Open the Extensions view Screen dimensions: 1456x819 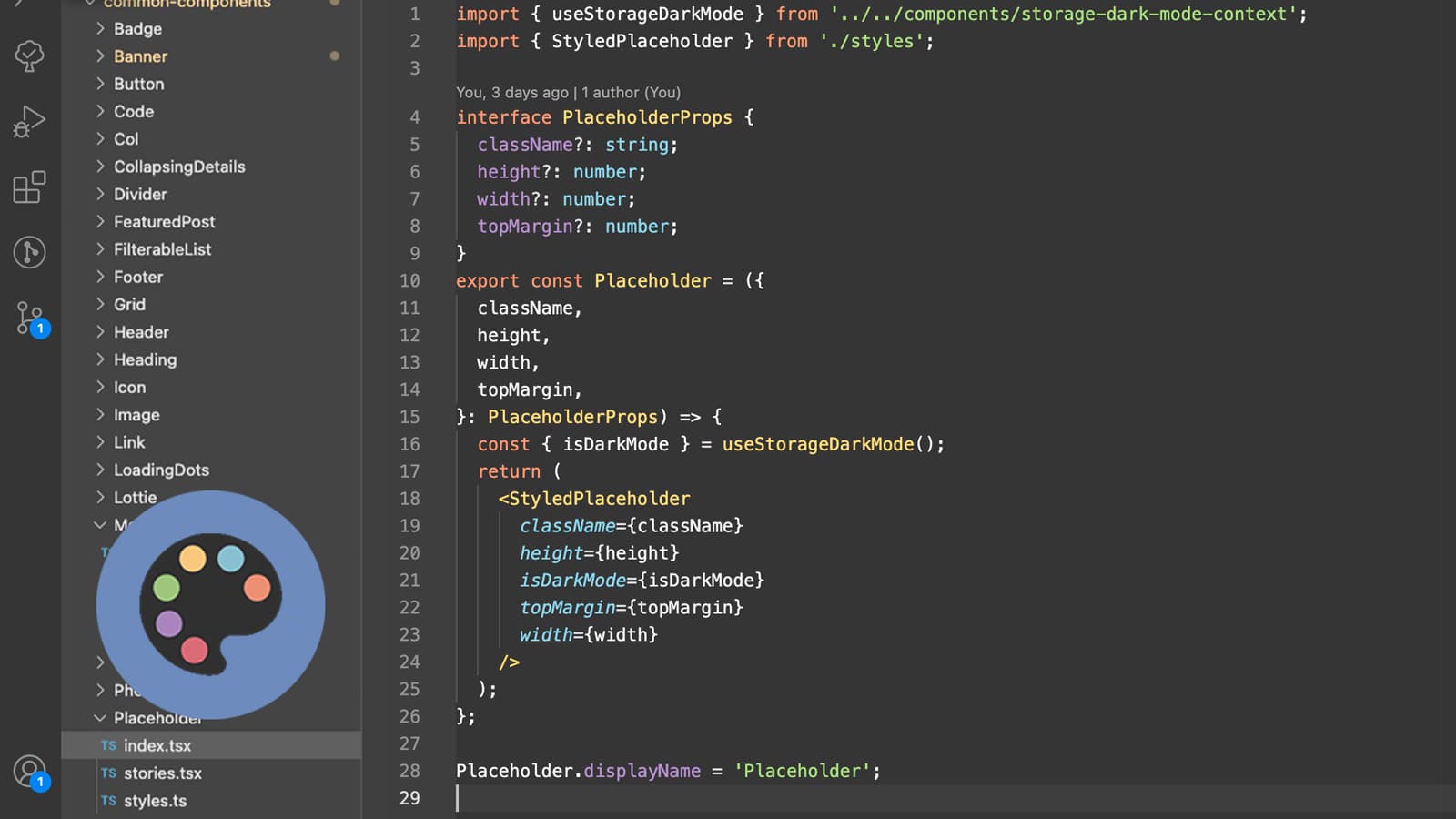[x=29, y=187]
